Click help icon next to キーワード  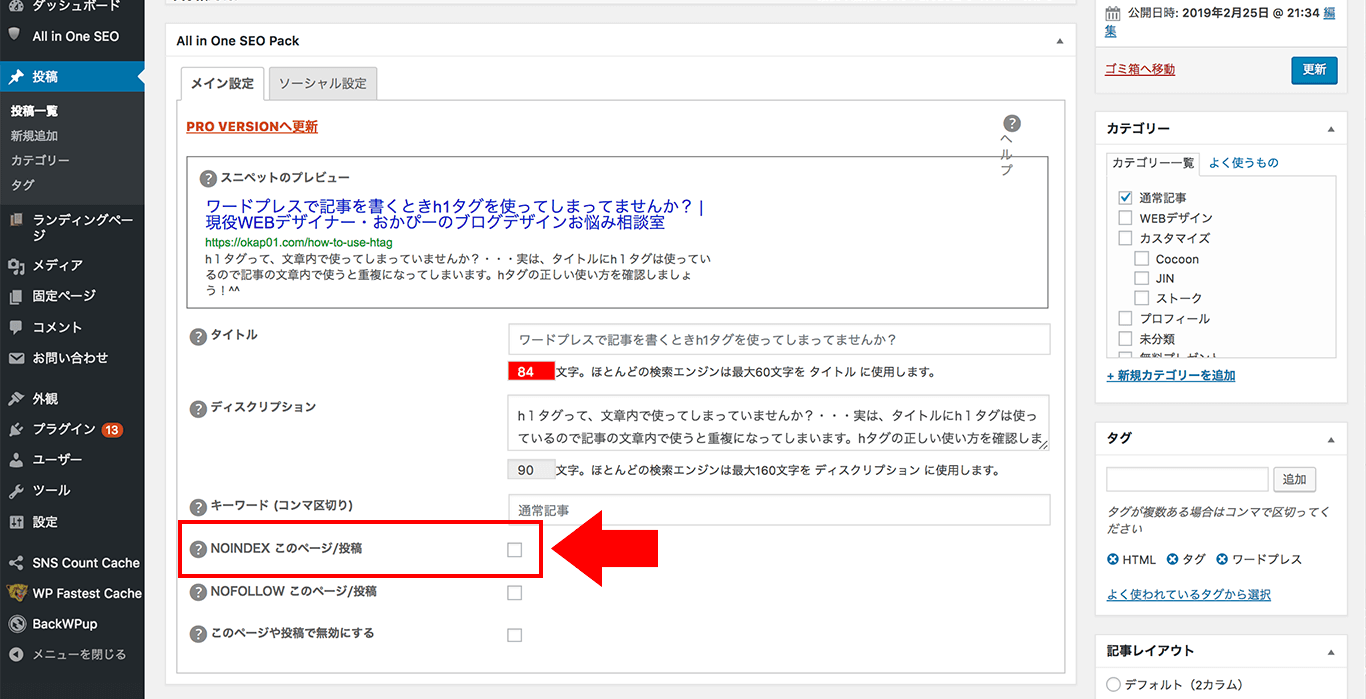(198, 507)
